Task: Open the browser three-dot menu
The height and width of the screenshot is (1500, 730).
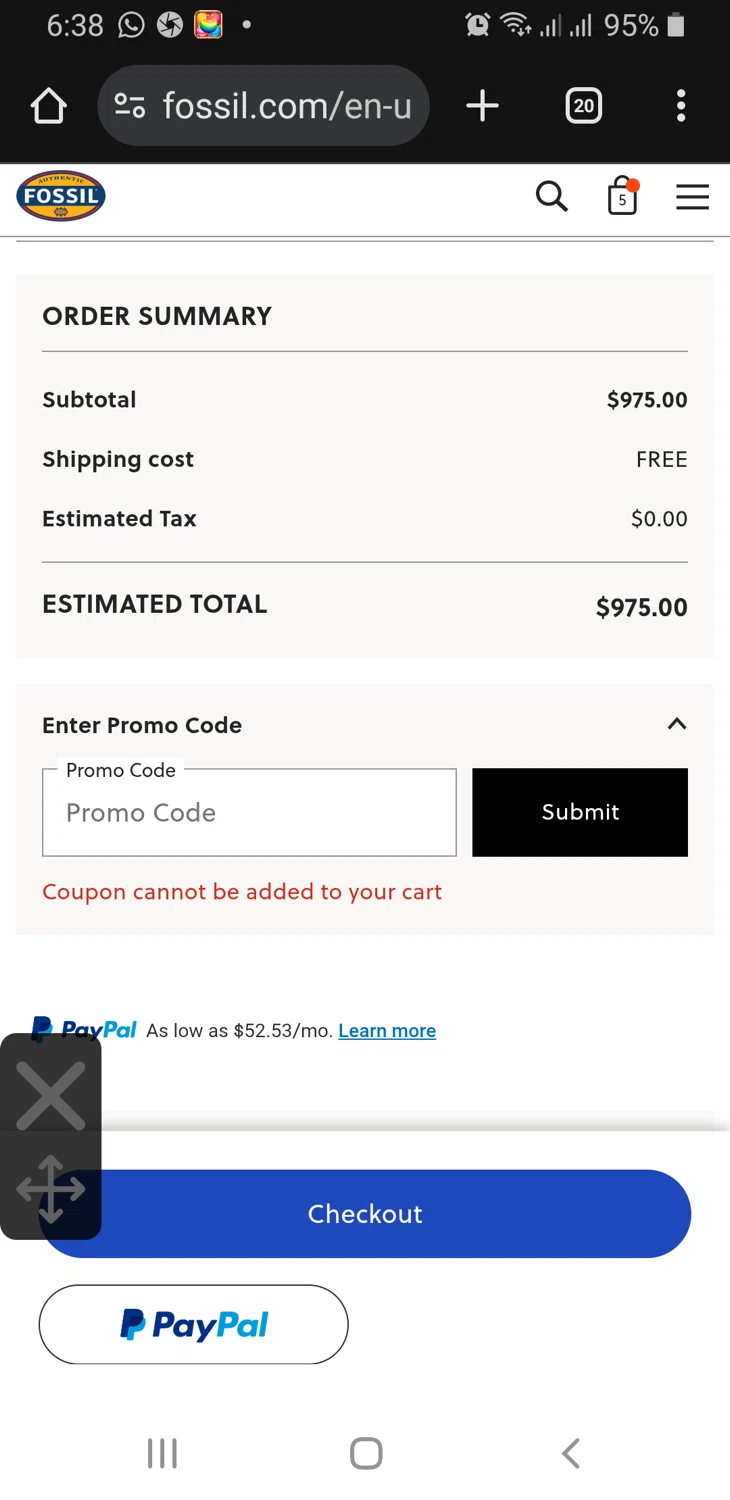Action: [681, 106]
